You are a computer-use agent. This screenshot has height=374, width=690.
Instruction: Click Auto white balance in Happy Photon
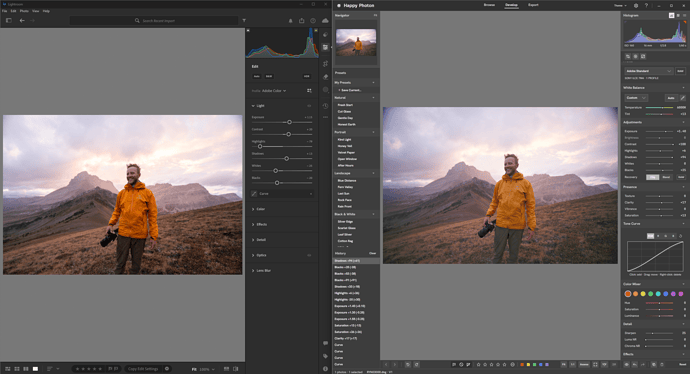[671, 98]
